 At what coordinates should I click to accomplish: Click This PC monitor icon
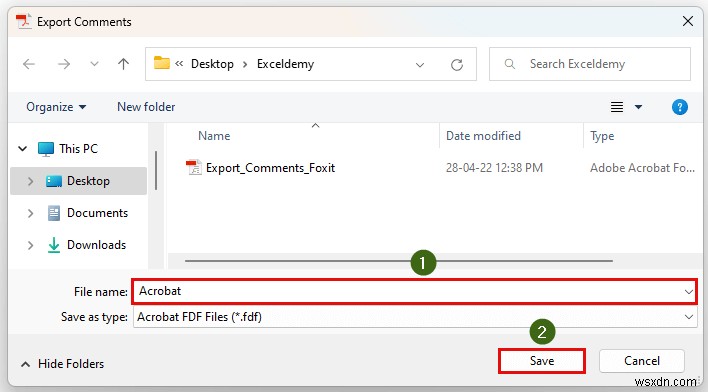pyautogui.click(x=46, y=149)
